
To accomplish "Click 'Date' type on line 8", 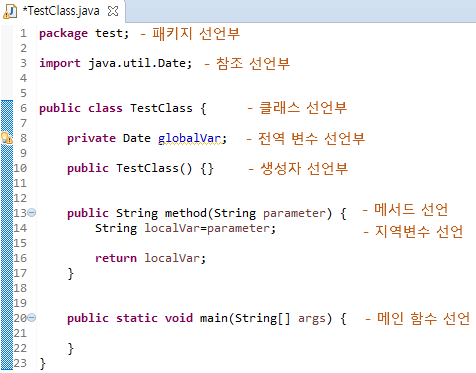I will (x=137, y=138).
